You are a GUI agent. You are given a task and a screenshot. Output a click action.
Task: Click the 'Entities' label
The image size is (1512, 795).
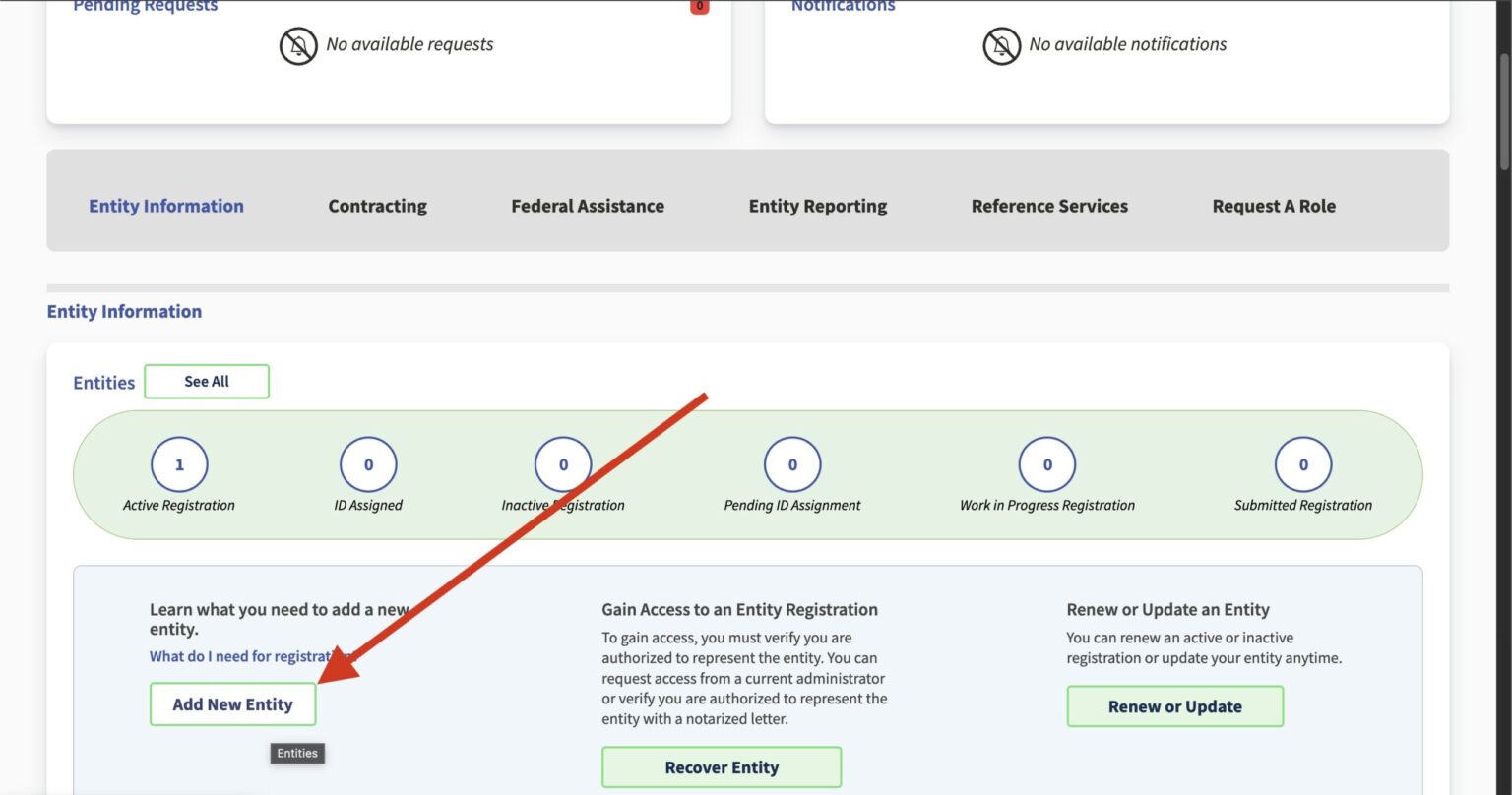click(104, 383)
